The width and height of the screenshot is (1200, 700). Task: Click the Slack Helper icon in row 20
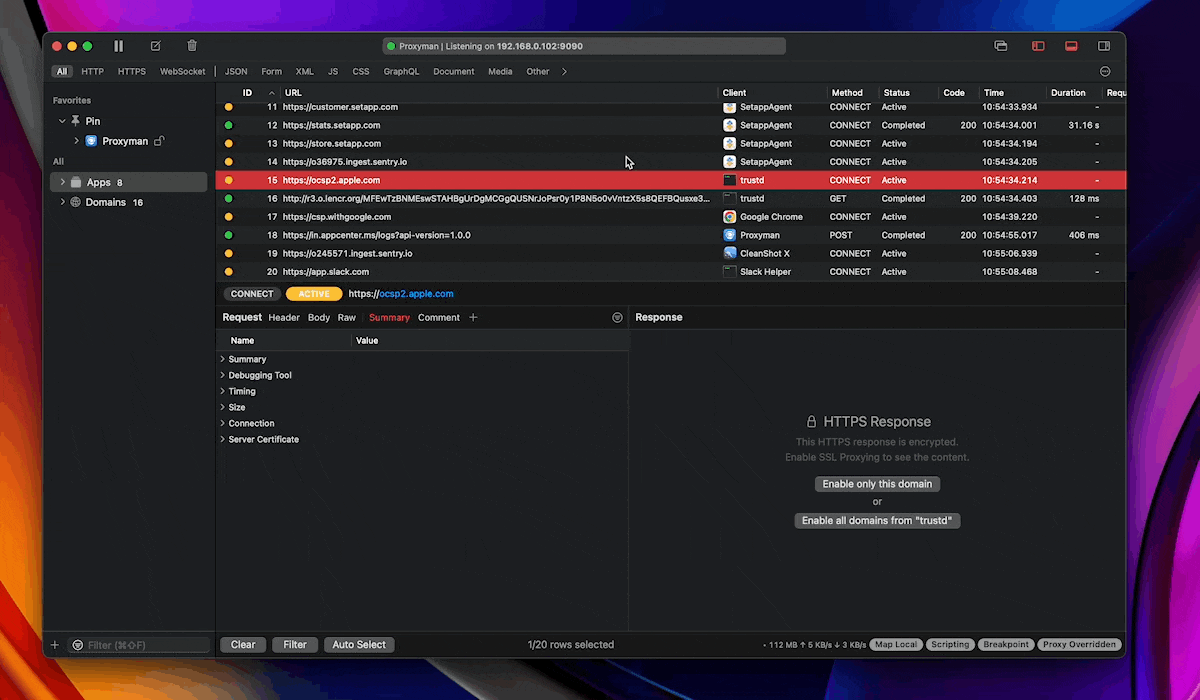[x=730, y=272]
